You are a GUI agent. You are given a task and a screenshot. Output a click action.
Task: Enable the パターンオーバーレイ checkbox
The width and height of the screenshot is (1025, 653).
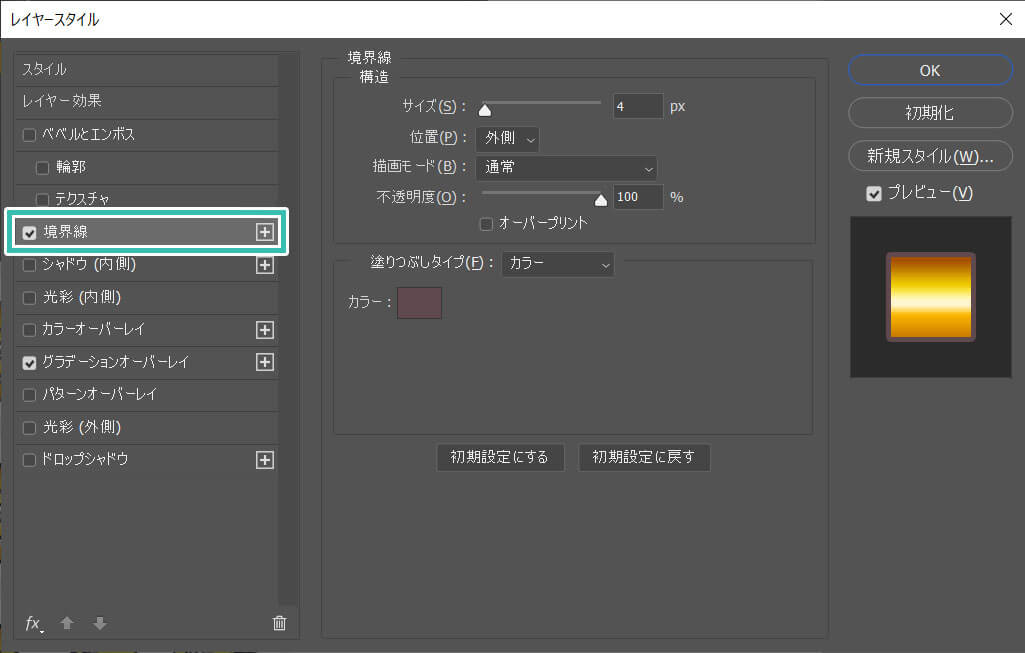pos(29,395)
